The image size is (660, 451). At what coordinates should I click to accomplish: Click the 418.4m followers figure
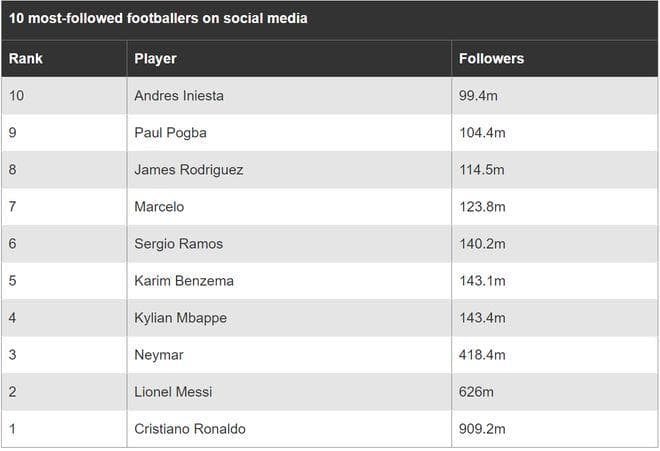[482, 355]
